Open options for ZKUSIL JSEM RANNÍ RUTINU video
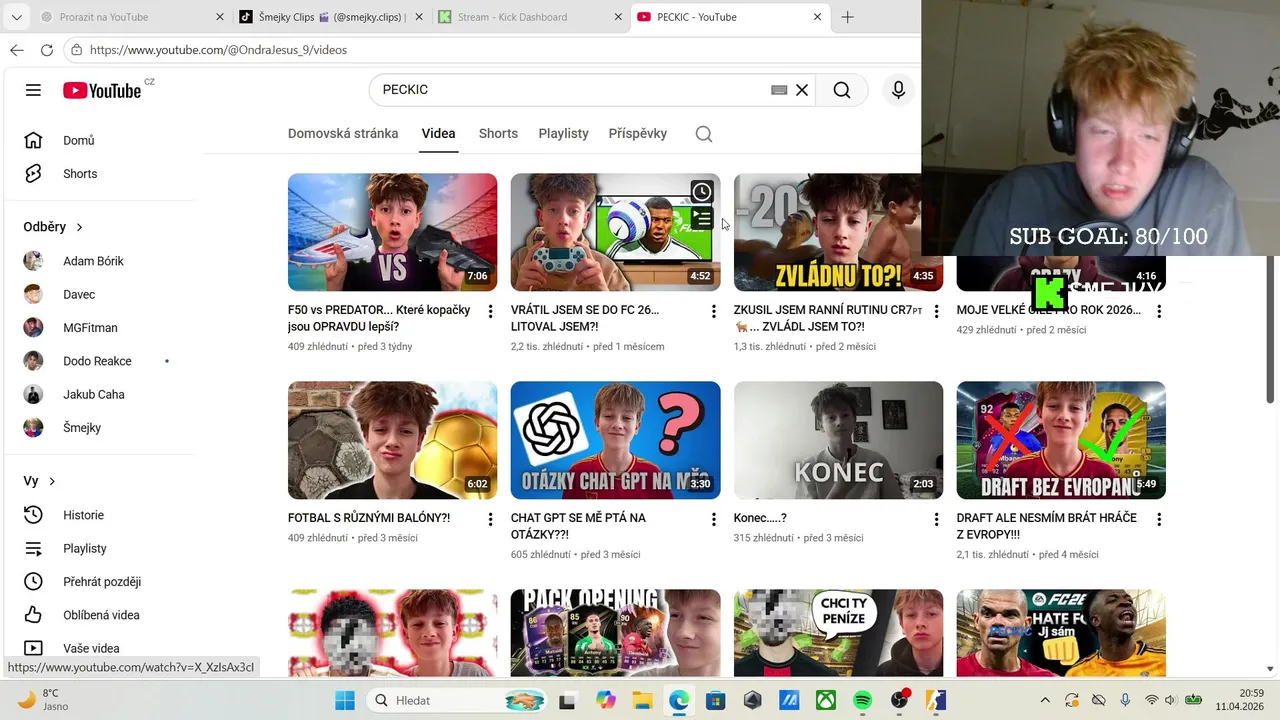Viewport: 1280px width, 720px height. click(x=936, y=312)
